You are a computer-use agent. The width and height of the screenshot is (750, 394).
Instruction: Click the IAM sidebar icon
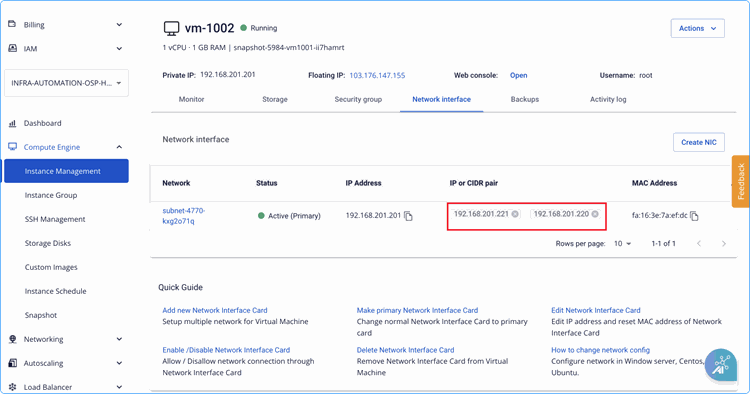coord(12,48)
